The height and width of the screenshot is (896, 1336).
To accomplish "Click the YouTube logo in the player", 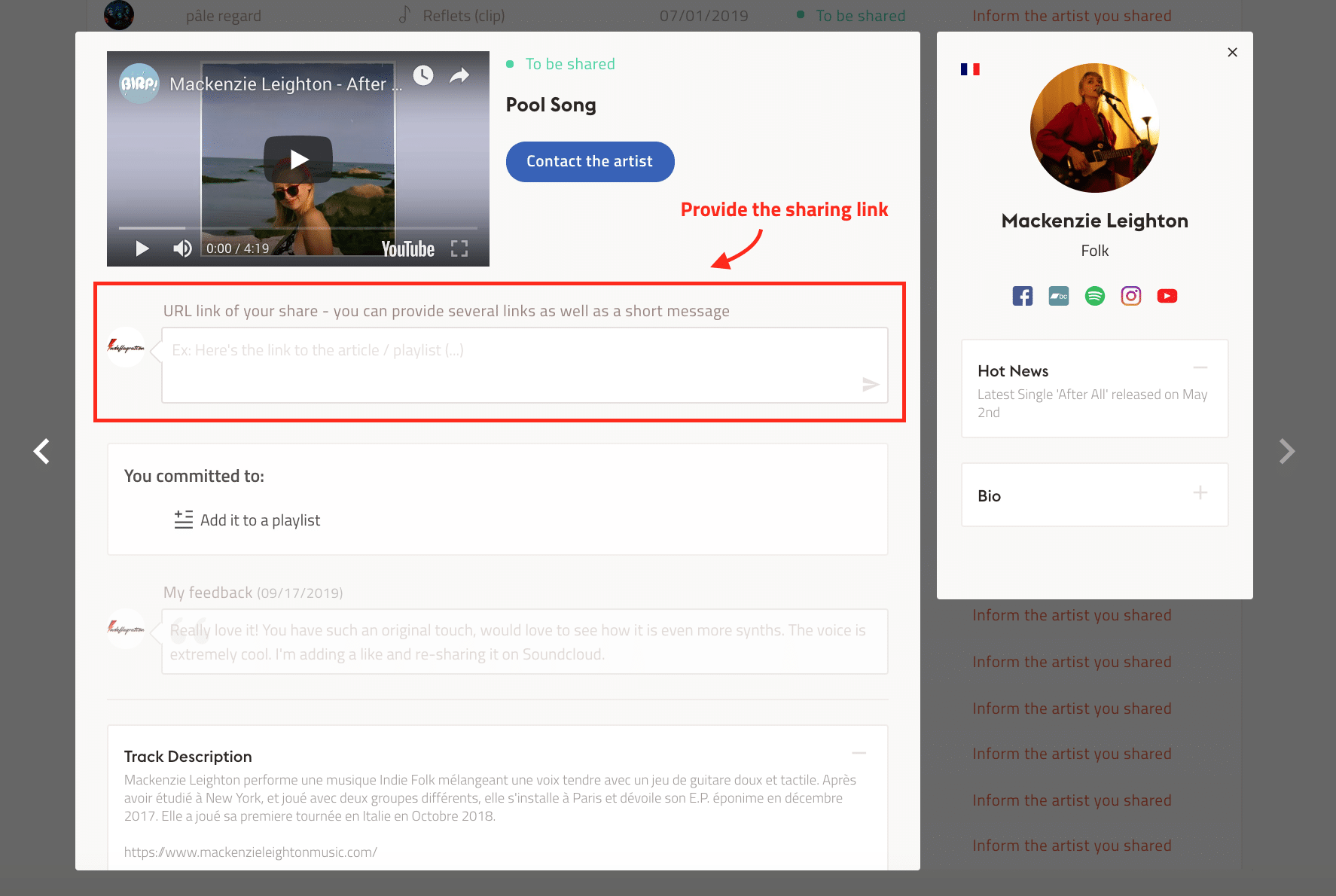I will tap(407, 249).
